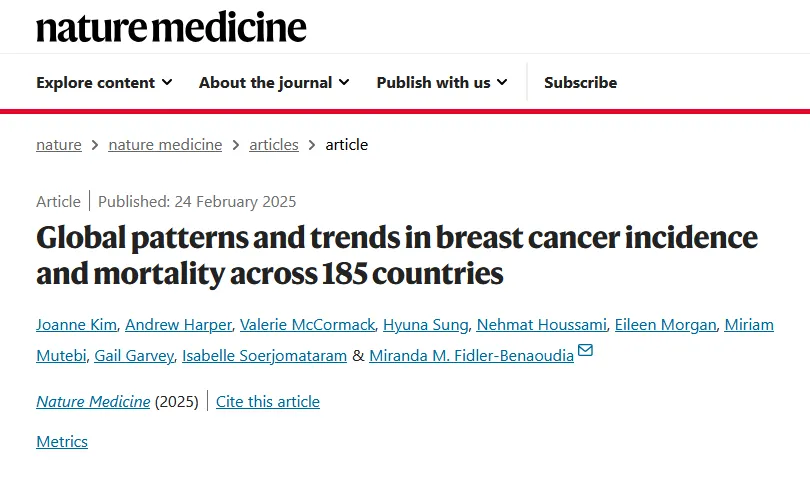Open nature medicine breadcrumb link
Viewport: 810px width, 494px height.
click(x=165, y=145)
